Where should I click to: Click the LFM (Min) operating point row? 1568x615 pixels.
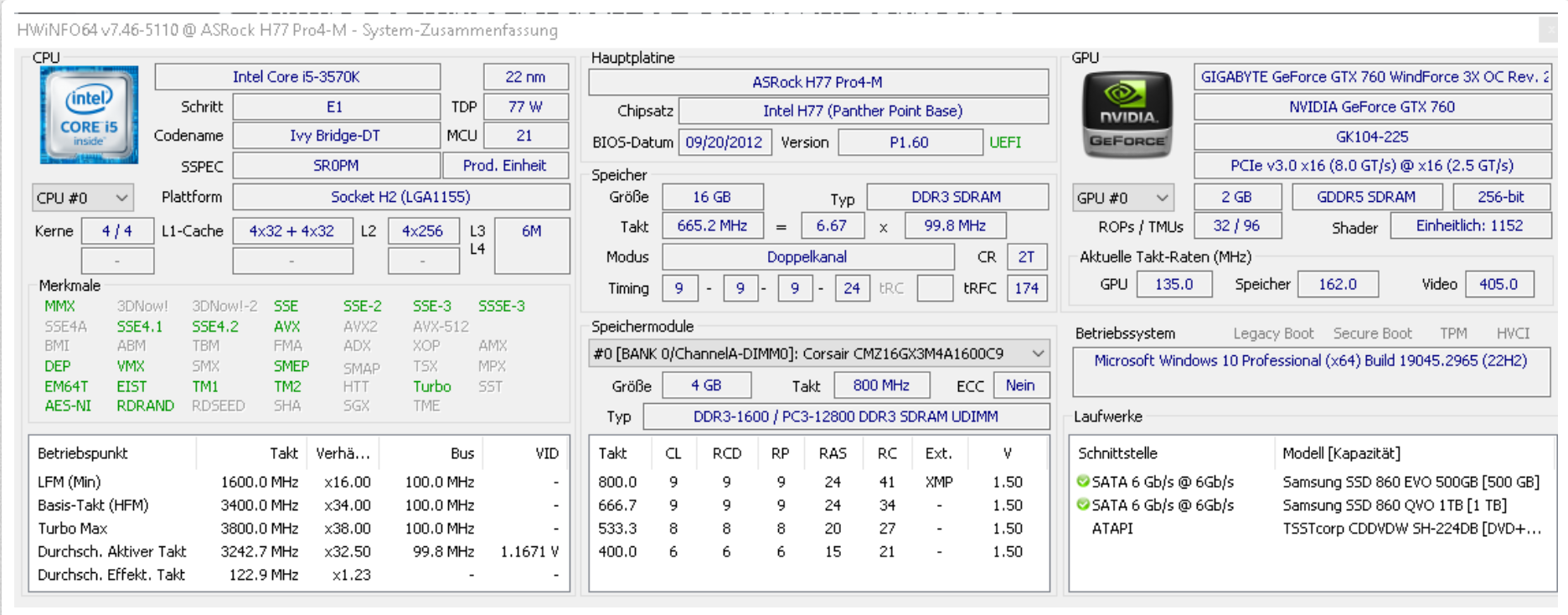[298, 482]
